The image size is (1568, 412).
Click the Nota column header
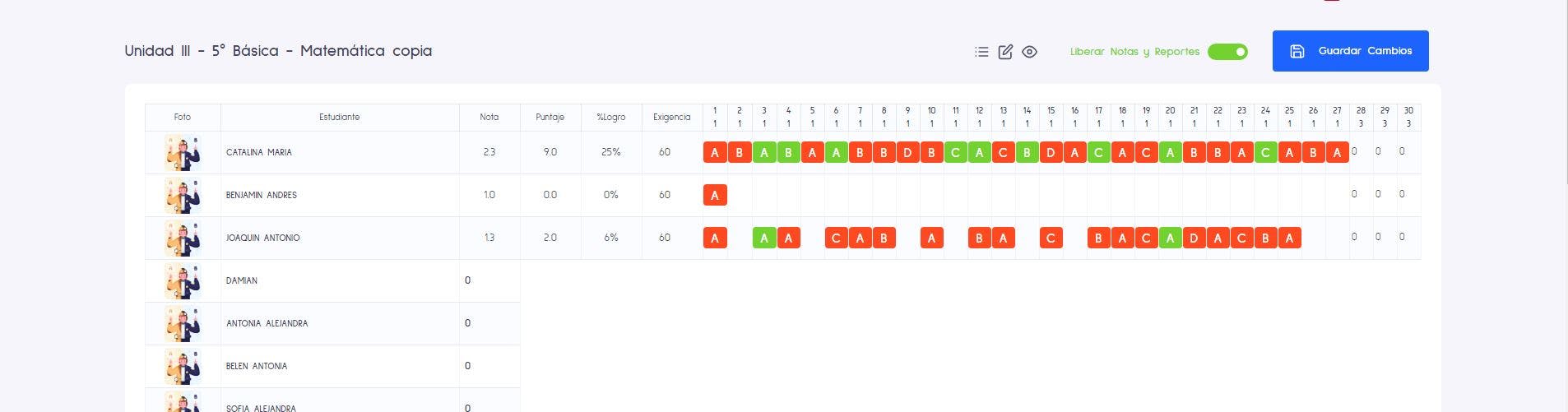(489, 118)
